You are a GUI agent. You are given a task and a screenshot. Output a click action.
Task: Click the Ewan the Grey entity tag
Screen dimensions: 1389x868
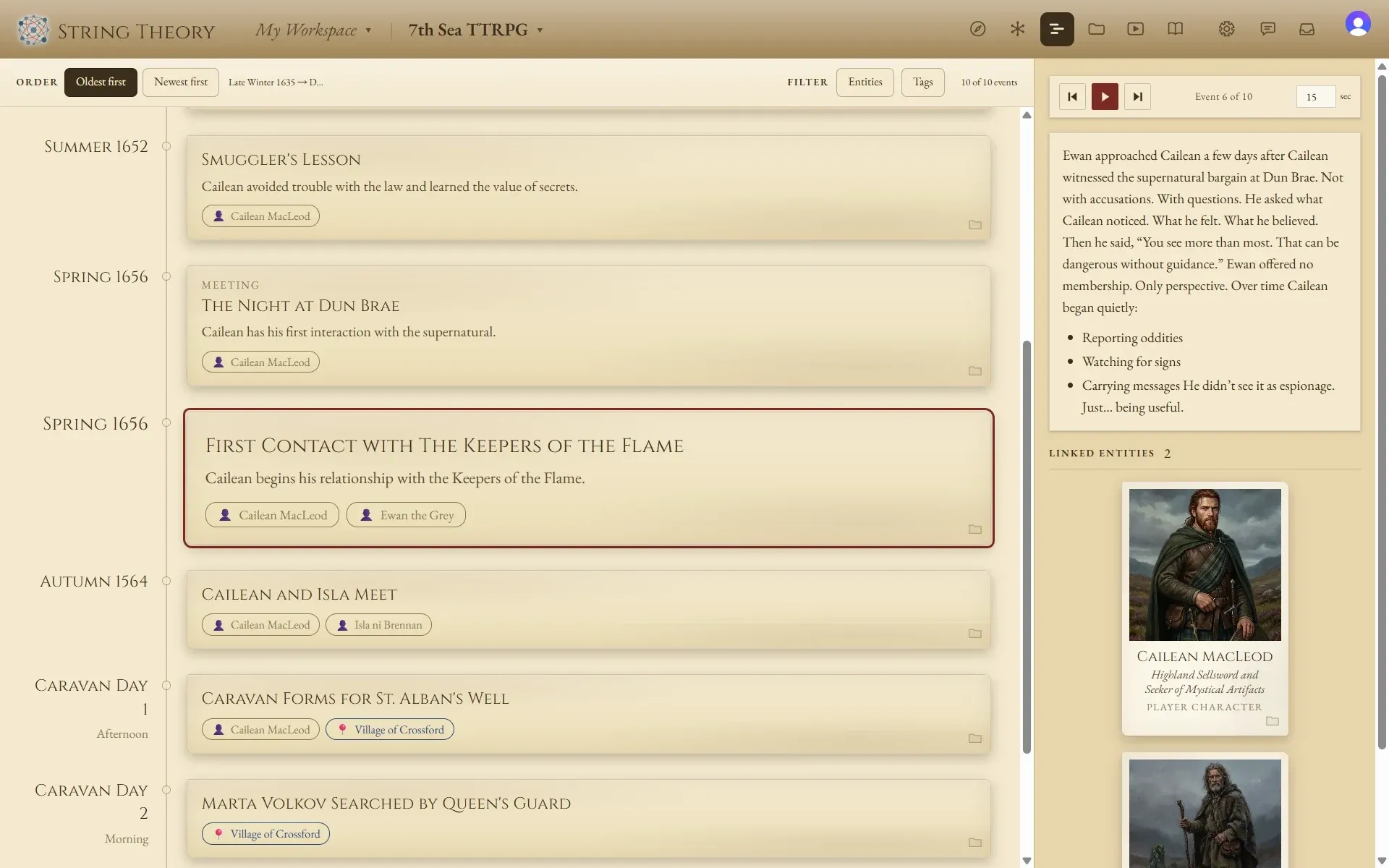[406, 515]
